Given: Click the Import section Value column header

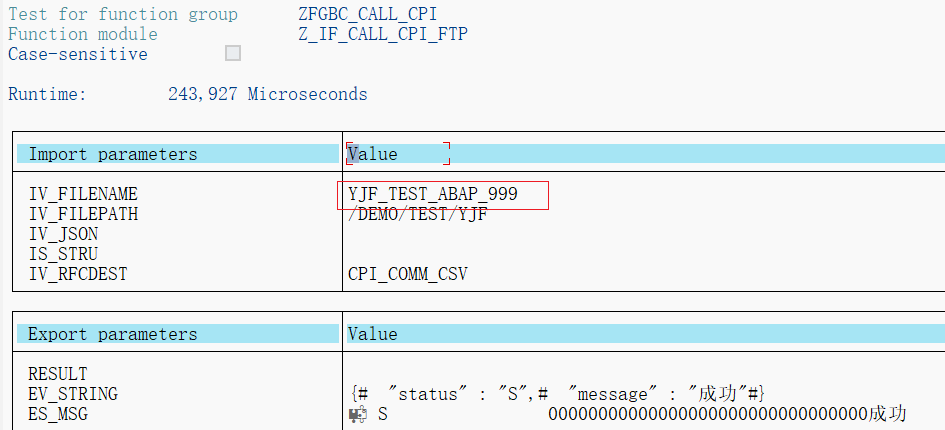Looking at the screenshot, I should [373, 154].
